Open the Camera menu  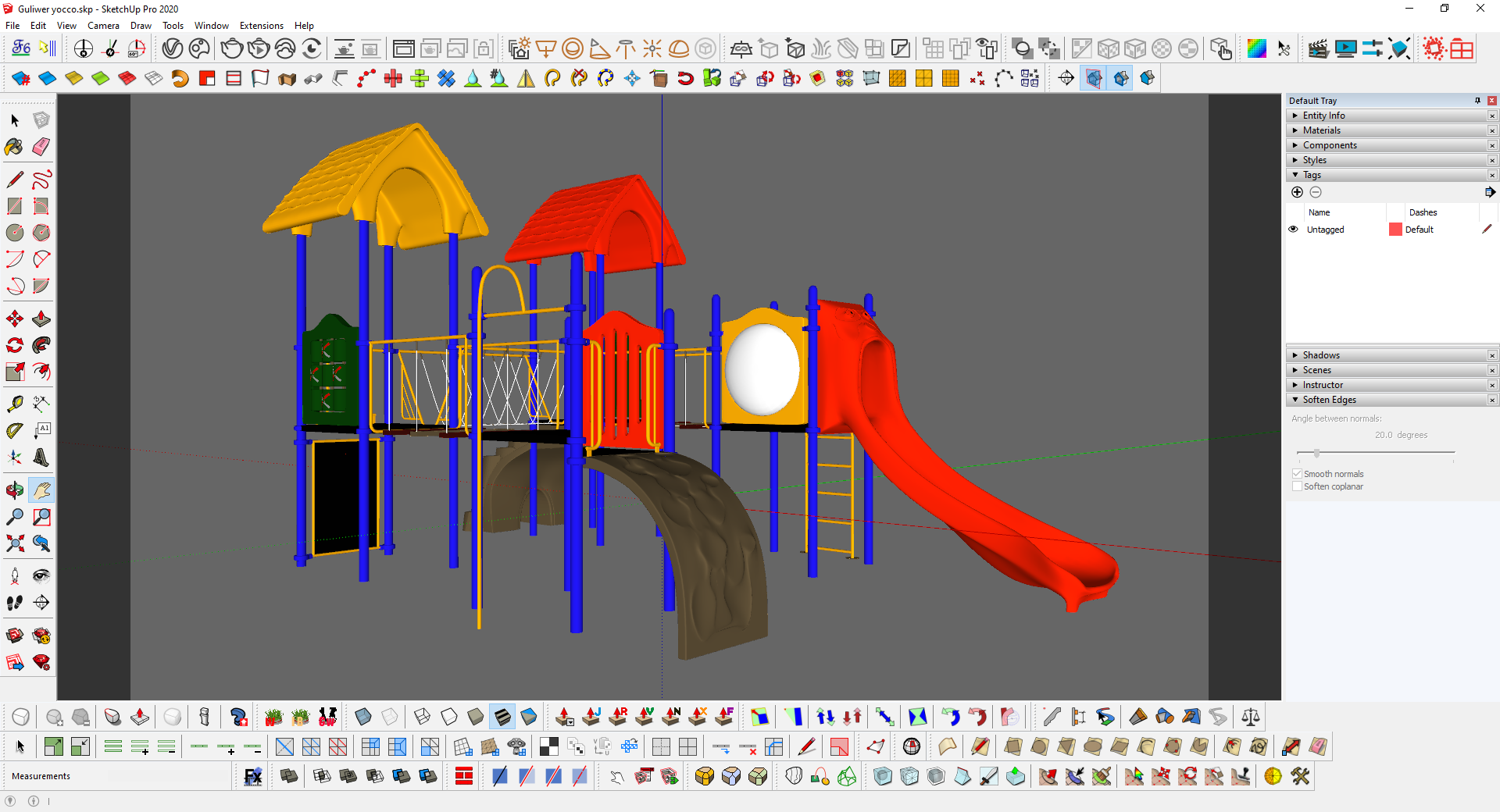coord(103,26)
